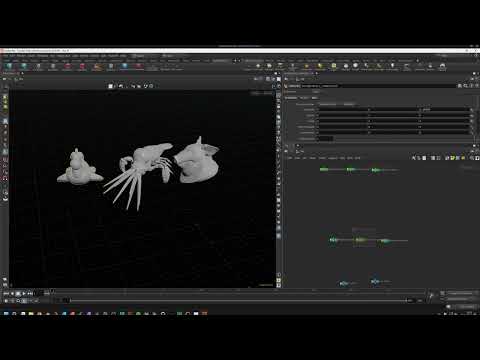480x360 pixels.
Task: Click the auto-key icon beside the playbar
Action: (431, 295)
